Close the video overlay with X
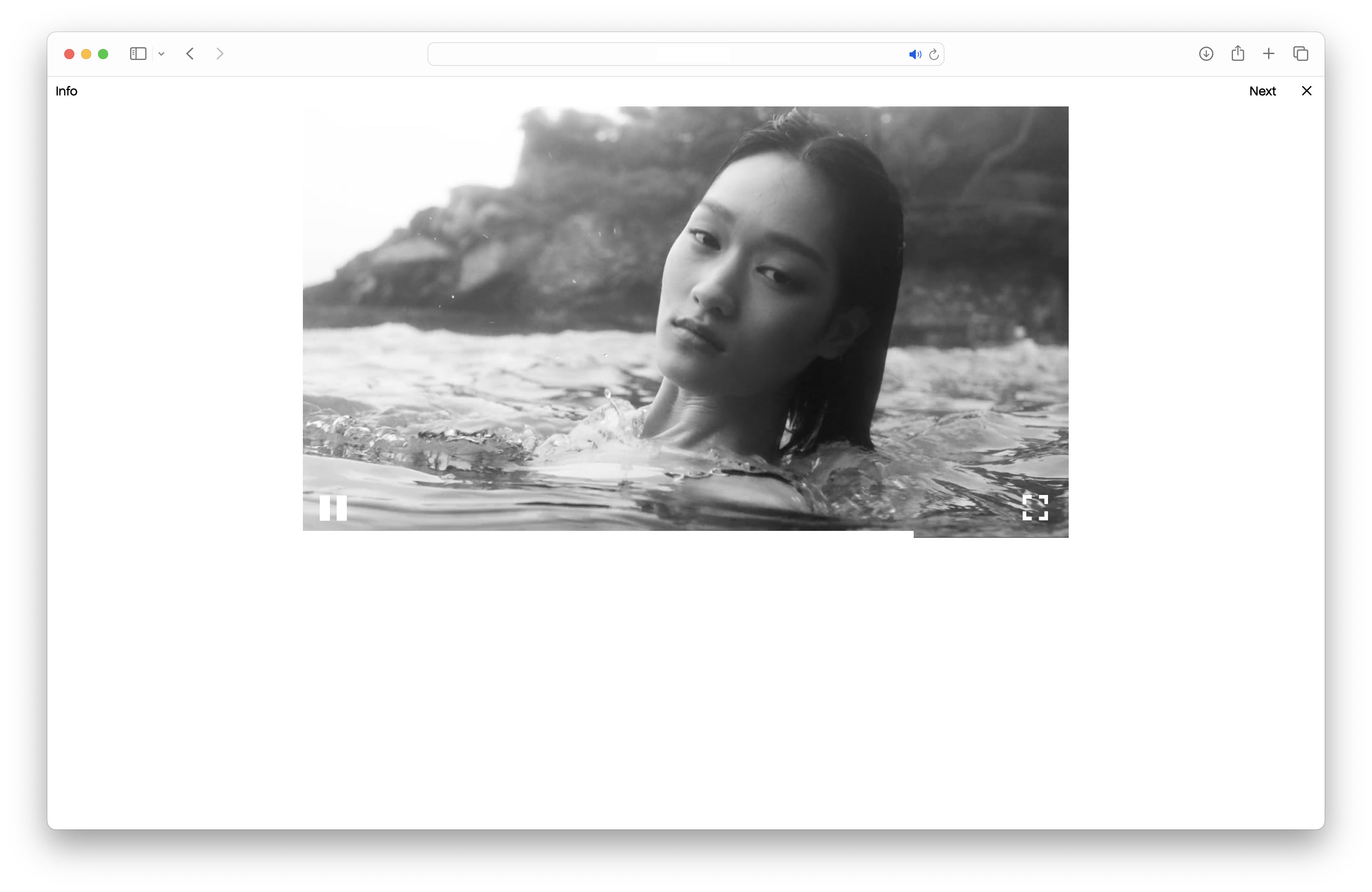This screenshot has height=892, width=1372. coord(1307,91)
